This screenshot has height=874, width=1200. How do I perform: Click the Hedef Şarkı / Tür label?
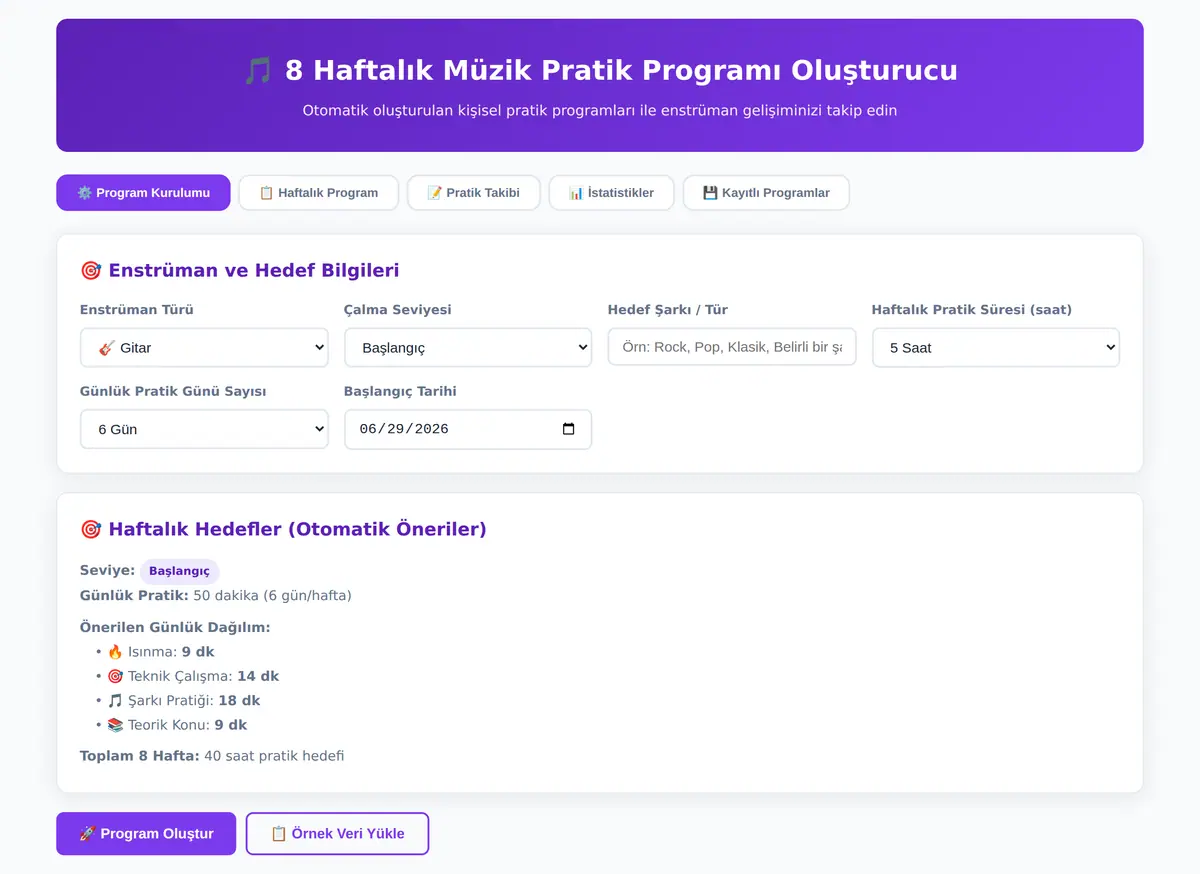[x=668, y=310]
